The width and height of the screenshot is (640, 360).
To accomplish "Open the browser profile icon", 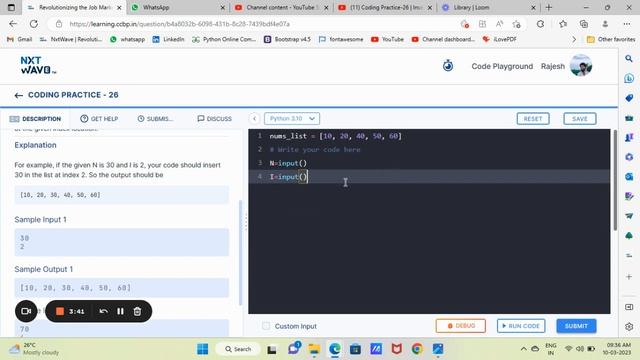I will [605, 24].
